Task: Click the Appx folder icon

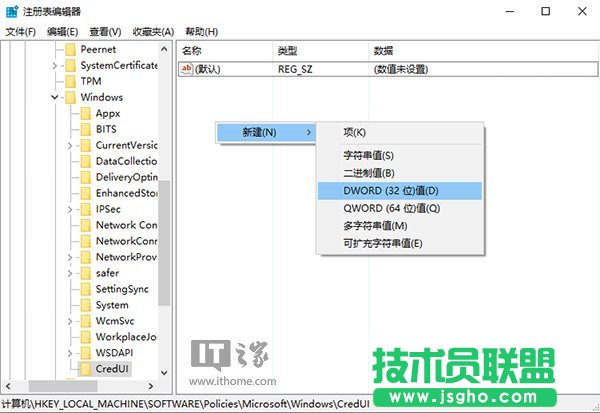Action: [x=86, y=113]
